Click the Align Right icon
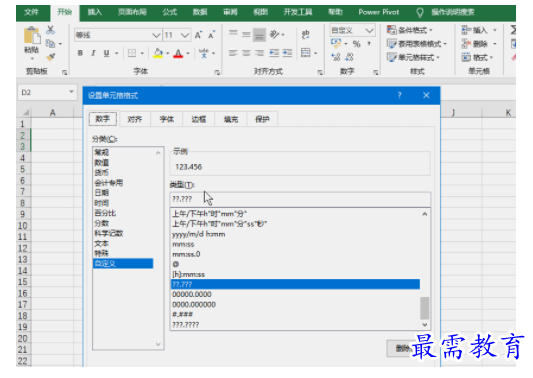533x378 pixels. tap(259, 53)
